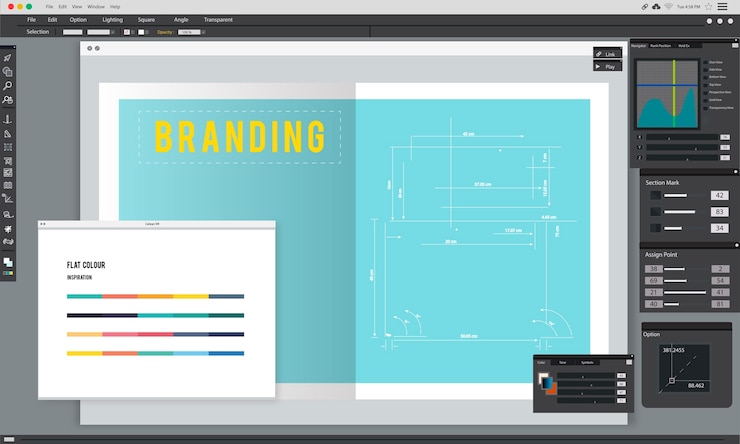This screenshot has height=444, width=740.
Task: Click the Assign Point field showing 69
Action: click(x=654, y=281)
